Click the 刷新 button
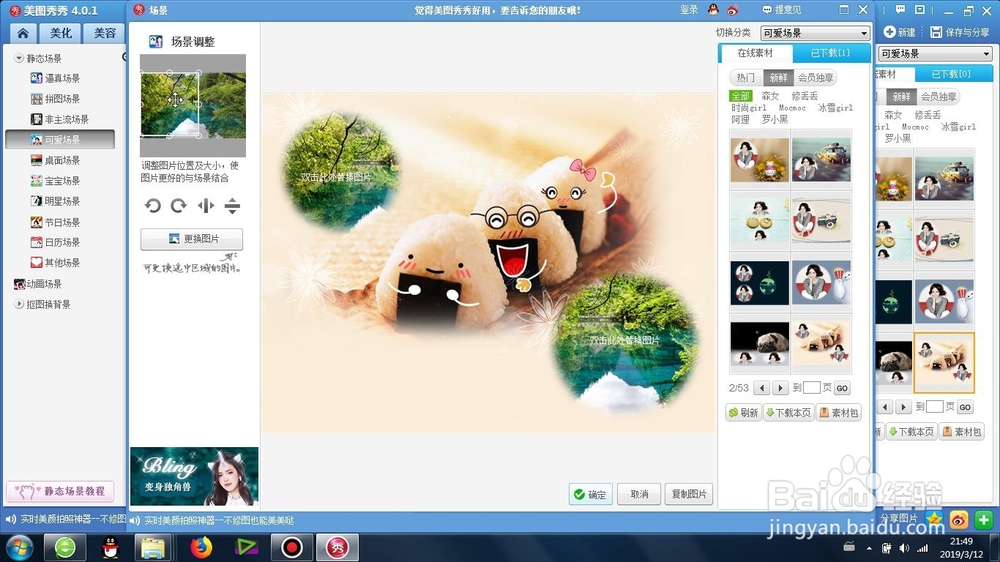Viewport: 1000px width, 562px height. pos(744,413)
